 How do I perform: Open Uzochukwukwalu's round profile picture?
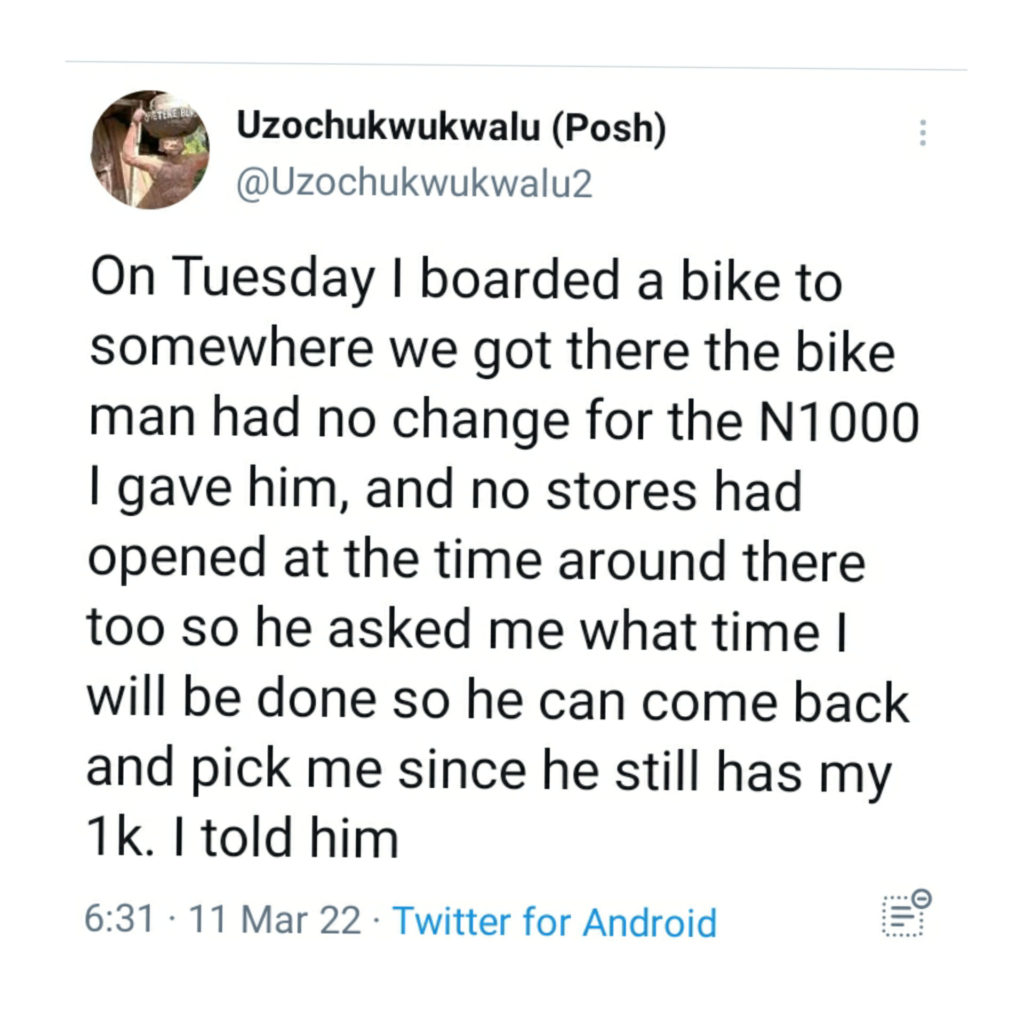pyautogui.click(x=150, y=150)
